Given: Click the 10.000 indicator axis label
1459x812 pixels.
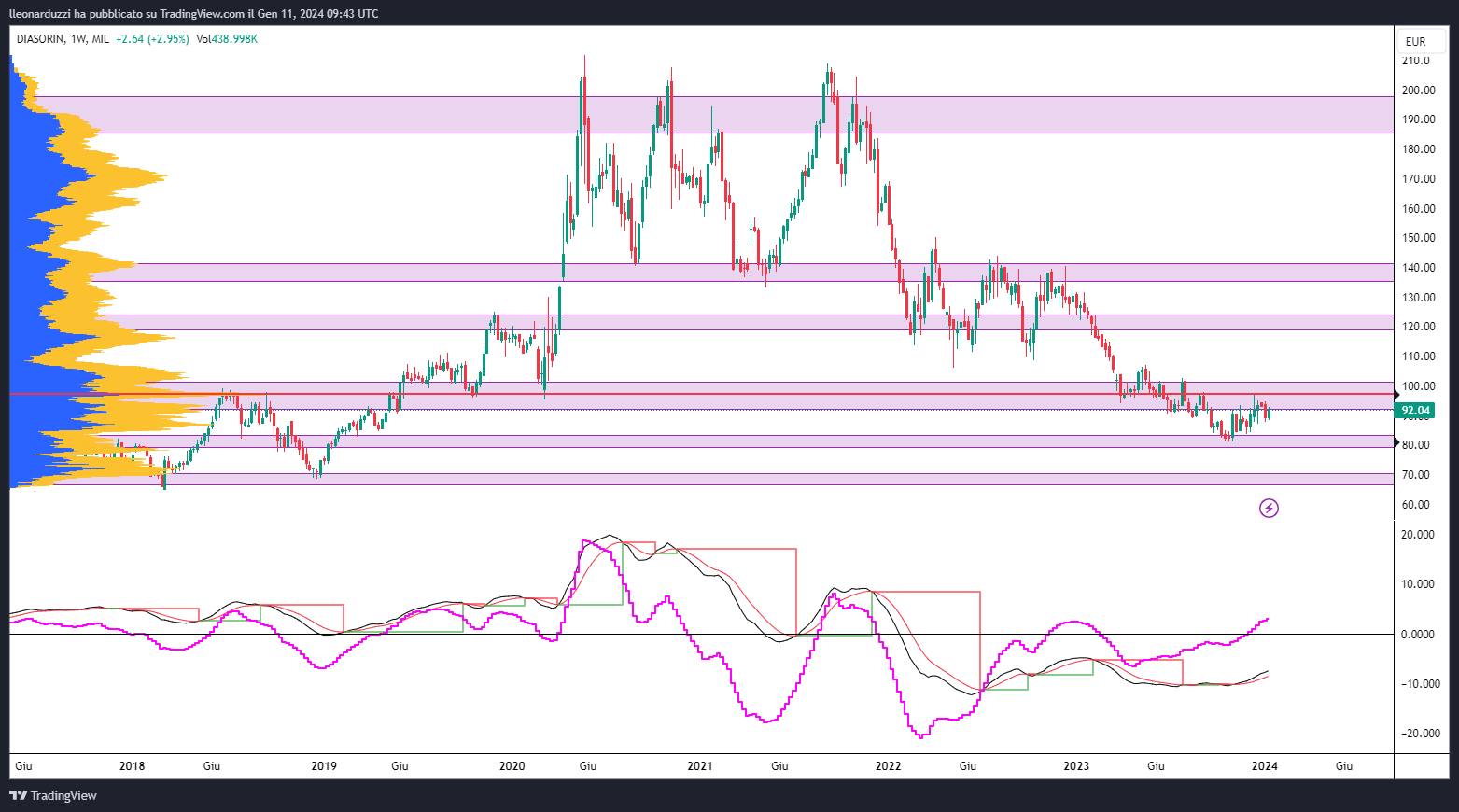Looking at the screenshot, I should click(1418, 584).
